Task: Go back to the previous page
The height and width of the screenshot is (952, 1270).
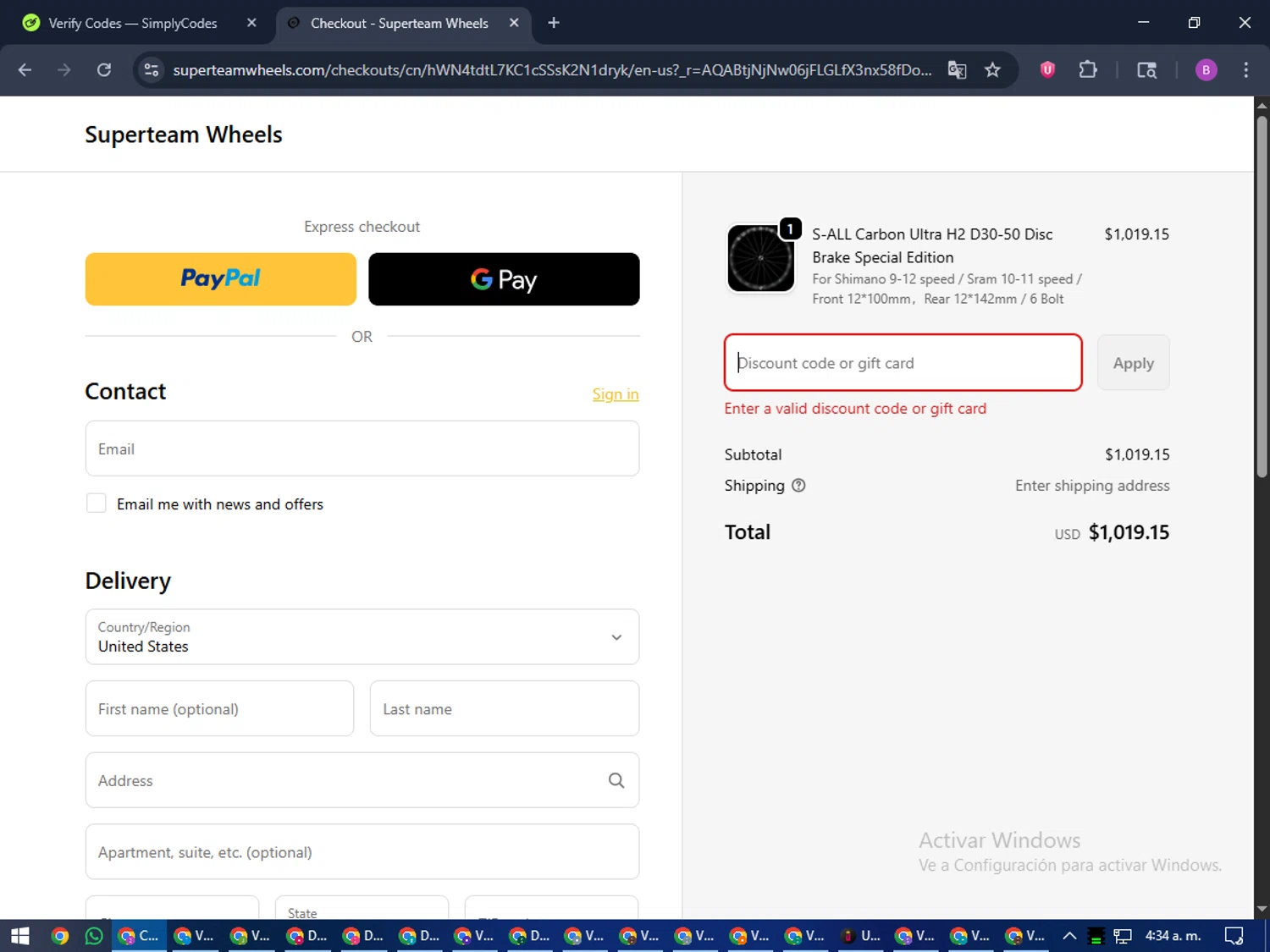Action: tap(25, 70)
